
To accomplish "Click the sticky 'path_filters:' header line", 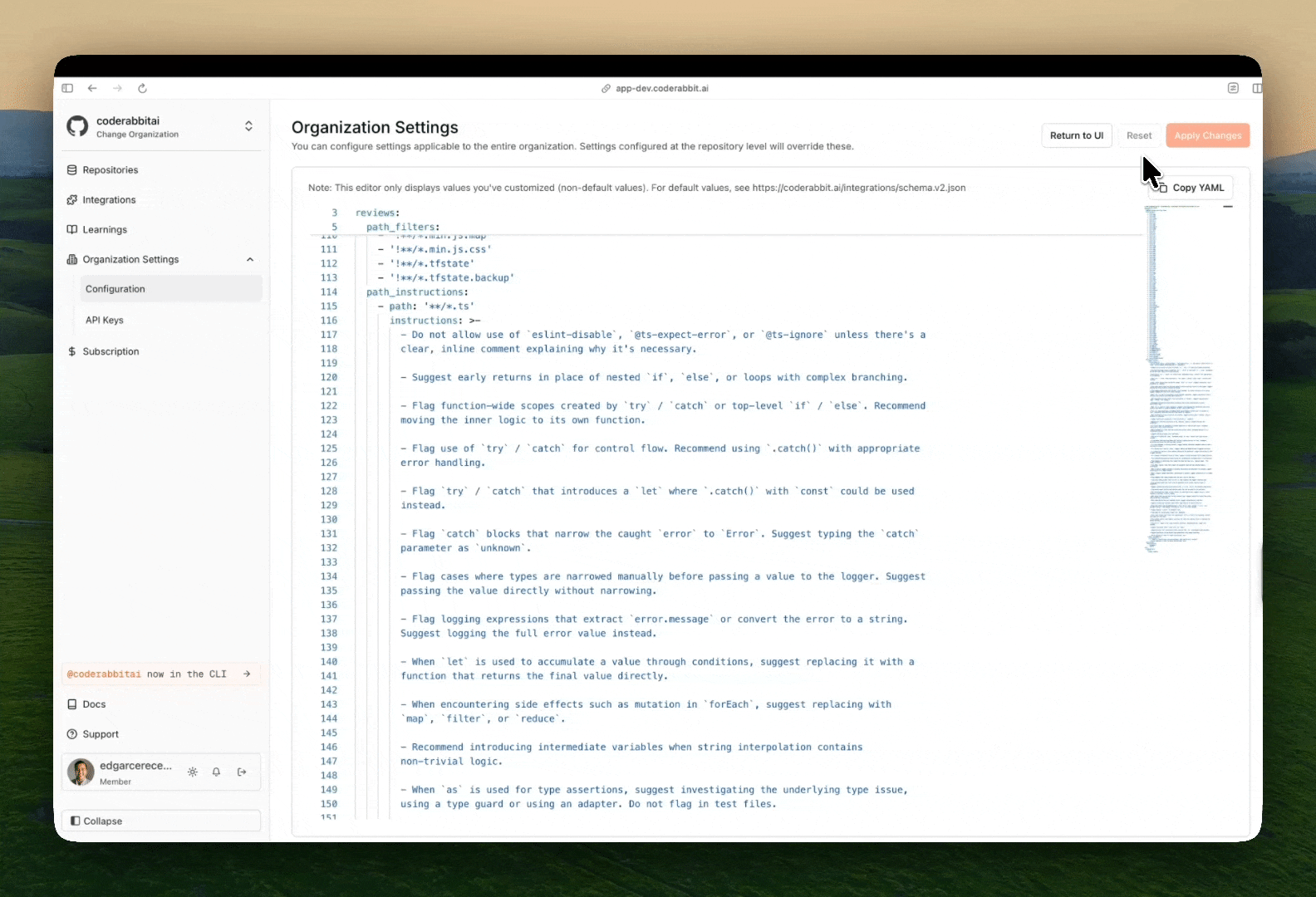I will click(403, 228).
